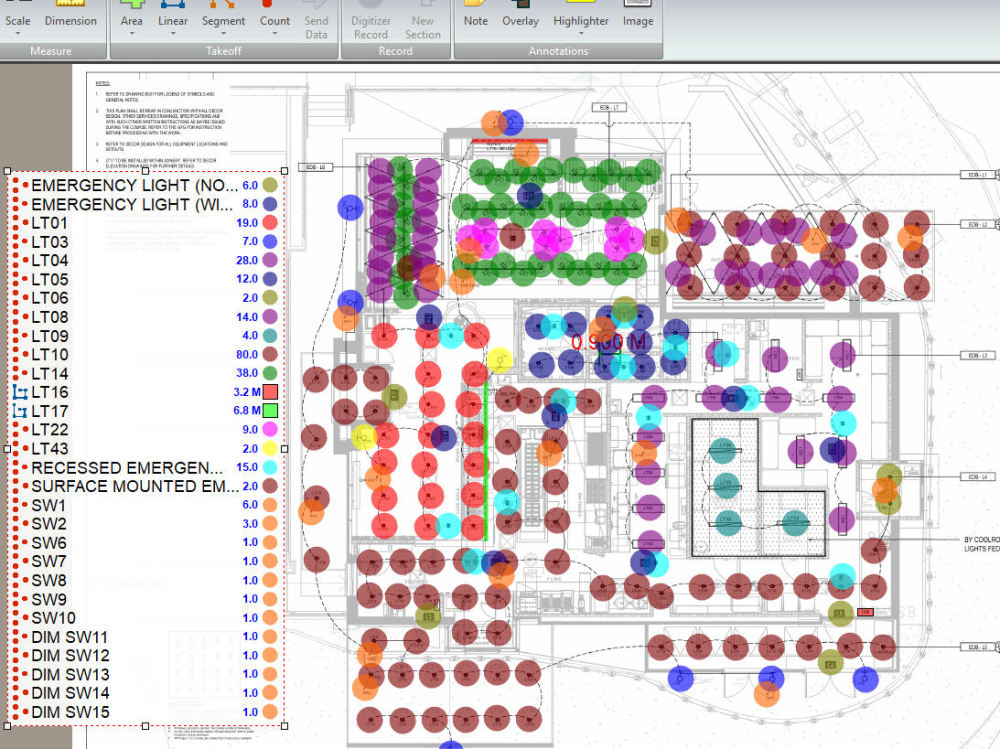Activate the Segment takeoff tool
This screenshot has height=749, width=1000.
[223, 18]
